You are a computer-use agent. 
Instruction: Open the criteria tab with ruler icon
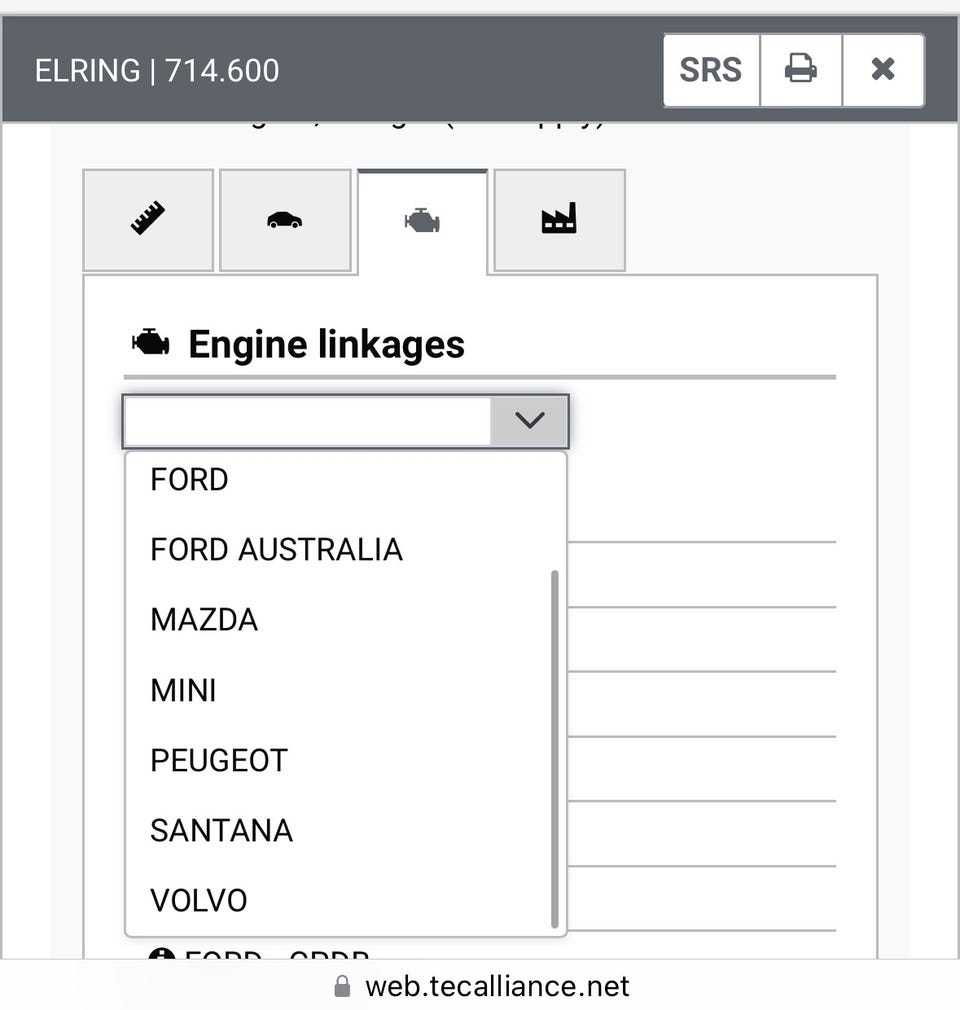148,220
